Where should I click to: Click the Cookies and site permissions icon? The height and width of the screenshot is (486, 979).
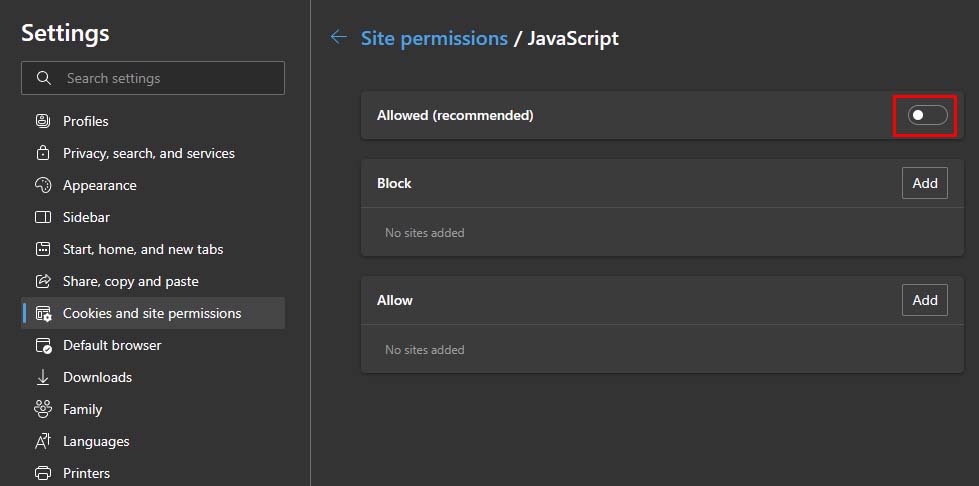coord(43,314)
